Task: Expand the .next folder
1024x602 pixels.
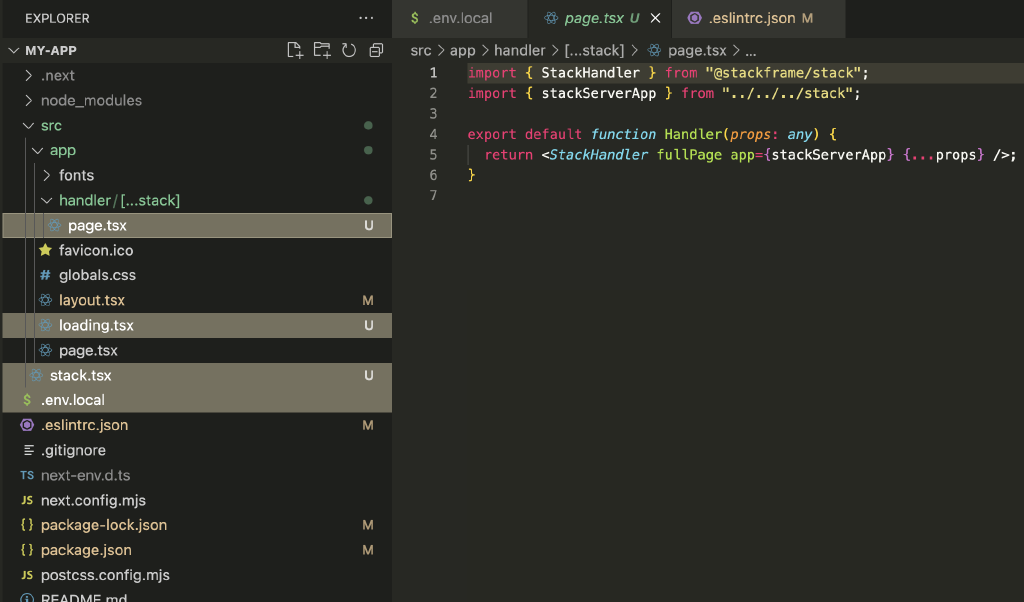Action: 57,75
